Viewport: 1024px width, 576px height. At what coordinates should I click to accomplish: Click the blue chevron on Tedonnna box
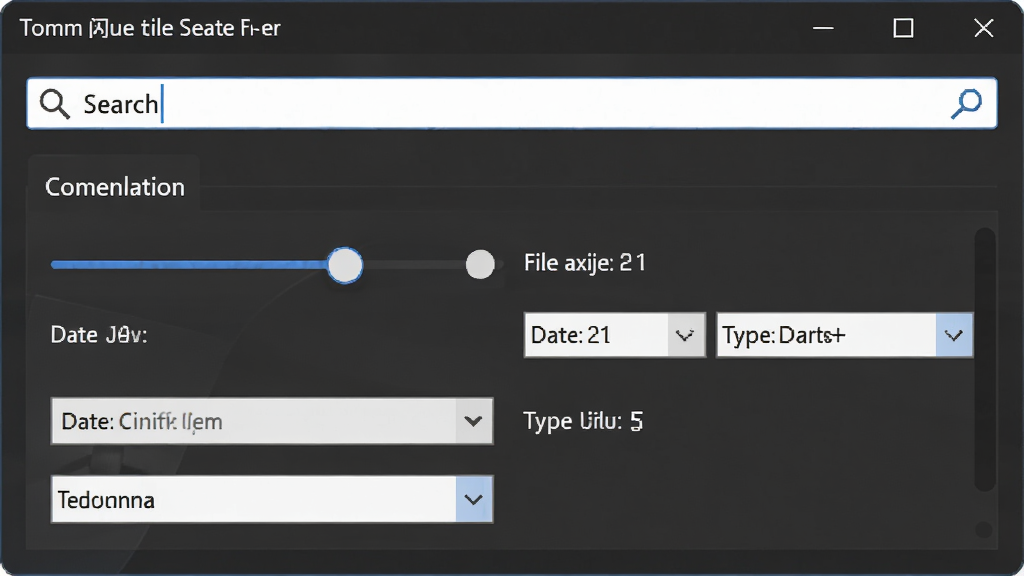point(473,500)
